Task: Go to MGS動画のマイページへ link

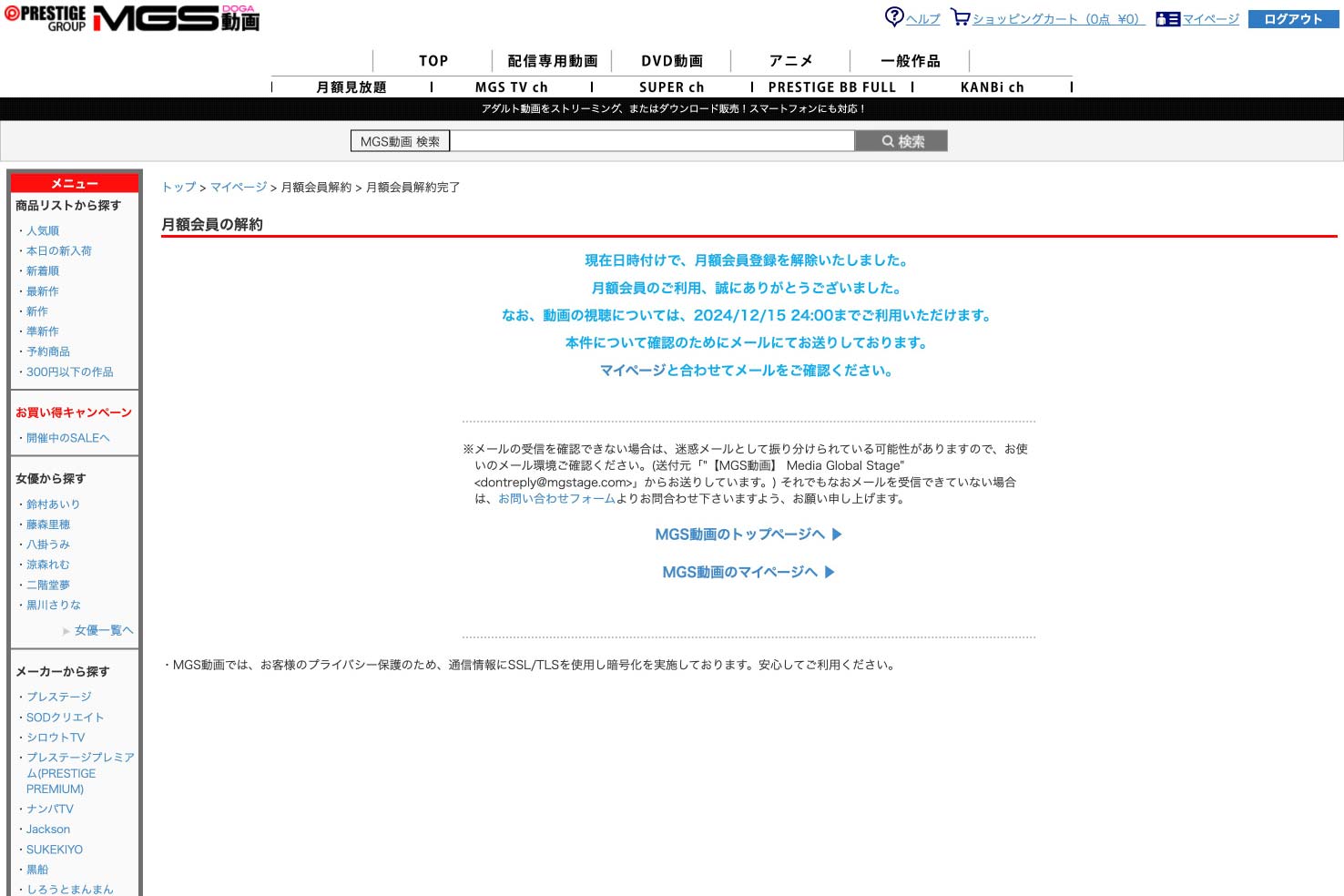Action: click(739, 572)
